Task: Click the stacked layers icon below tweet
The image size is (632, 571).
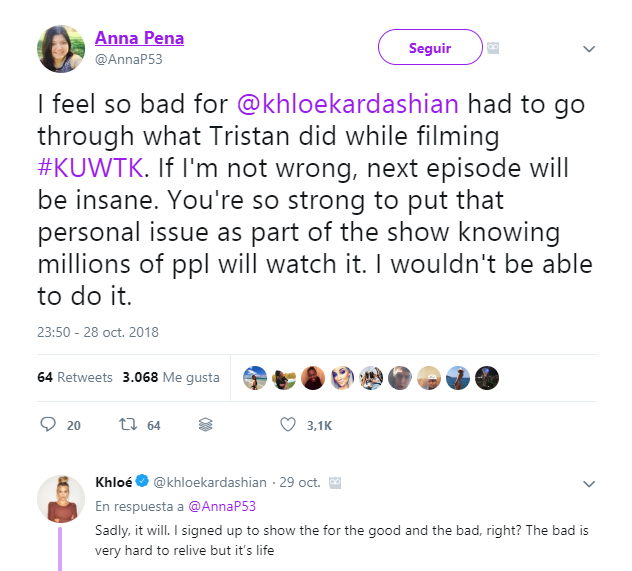Action: [206, 425]
